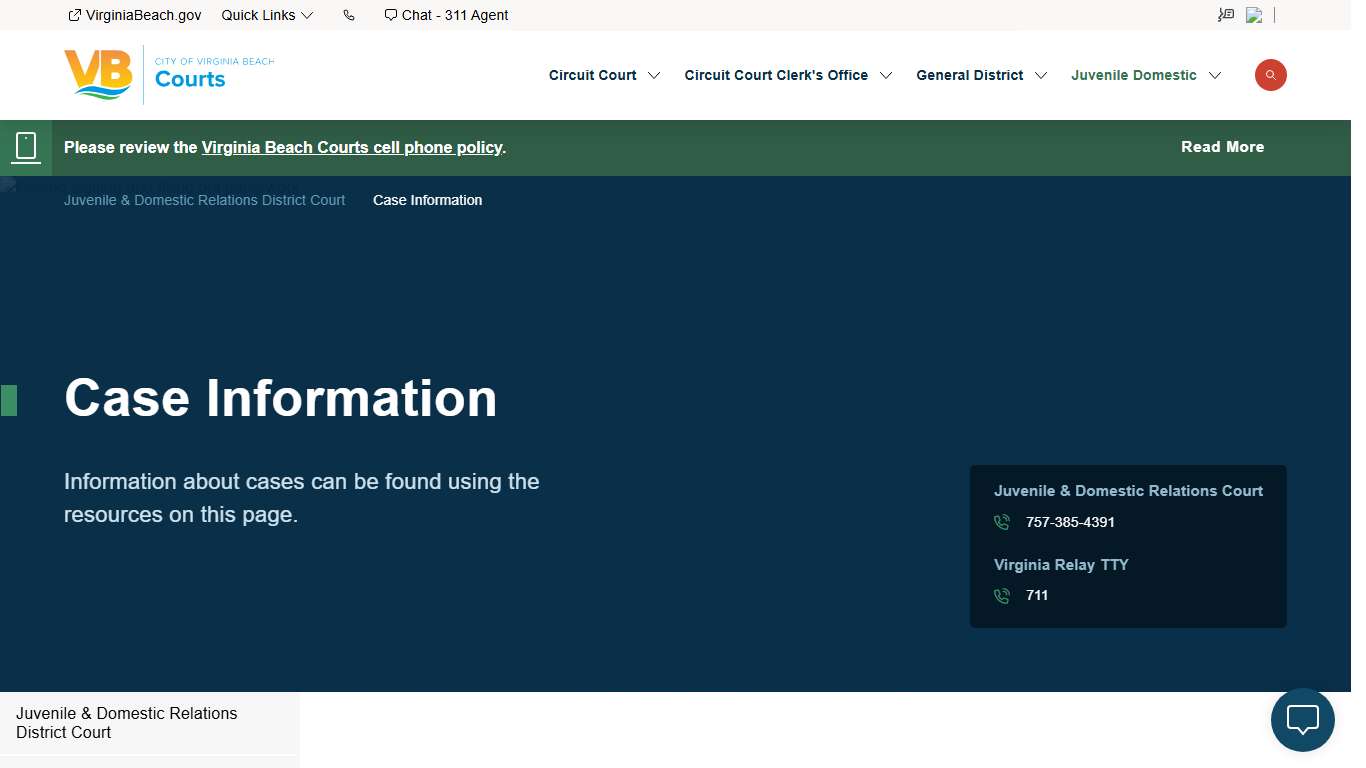The image size is (1366, 768).
Task: Click the phone icon in top bar
Action: tap(349, 15)
